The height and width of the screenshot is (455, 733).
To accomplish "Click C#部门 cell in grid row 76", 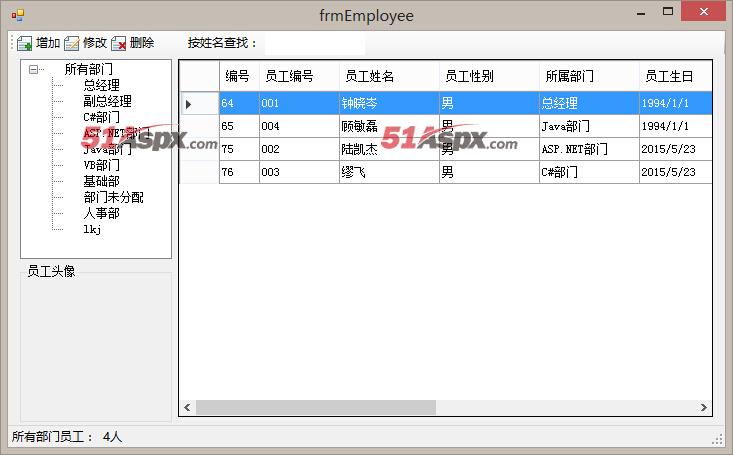I will click(x=589, y=172).
